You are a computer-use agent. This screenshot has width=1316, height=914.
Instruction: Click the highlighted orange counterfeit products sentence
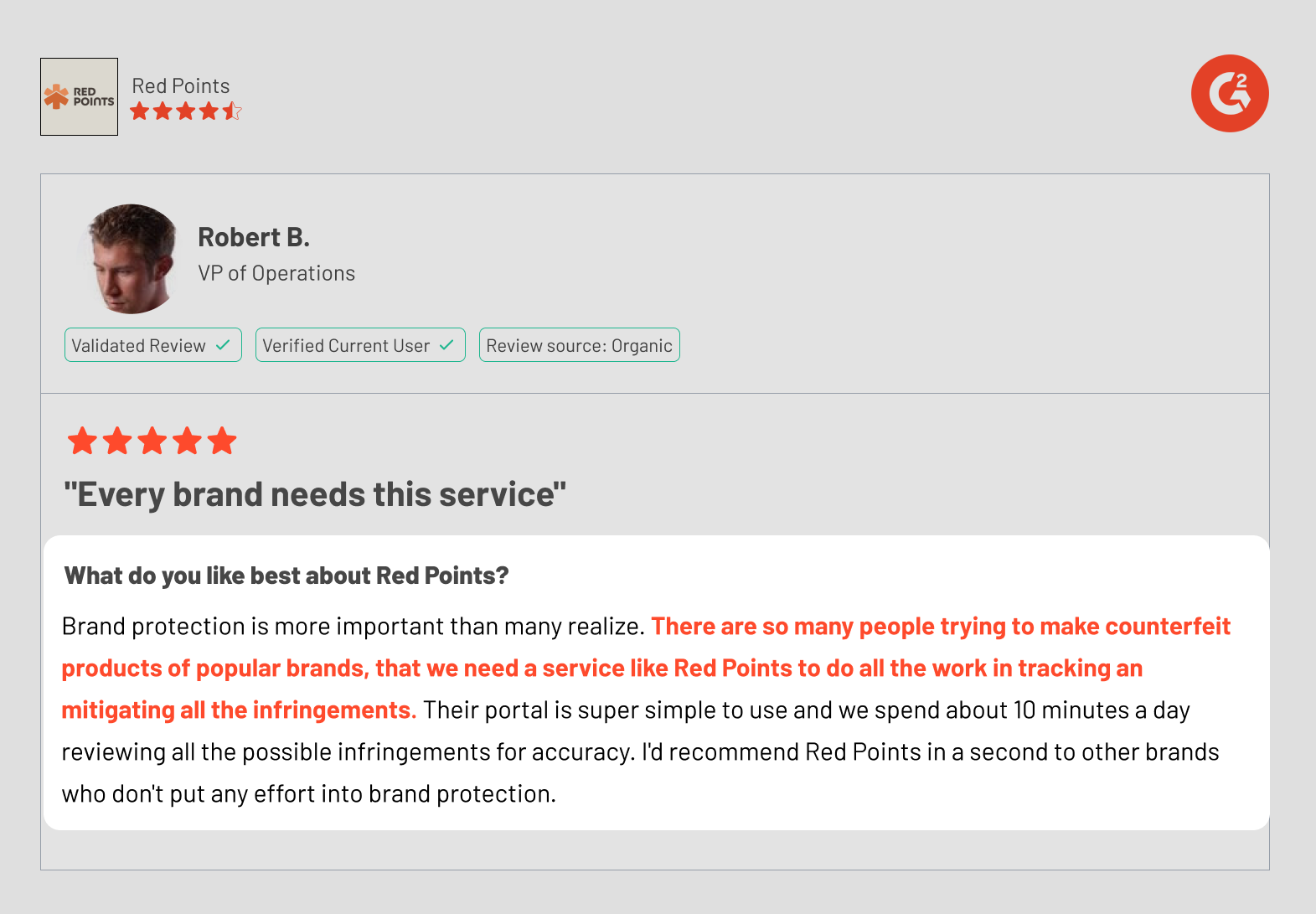646,668
